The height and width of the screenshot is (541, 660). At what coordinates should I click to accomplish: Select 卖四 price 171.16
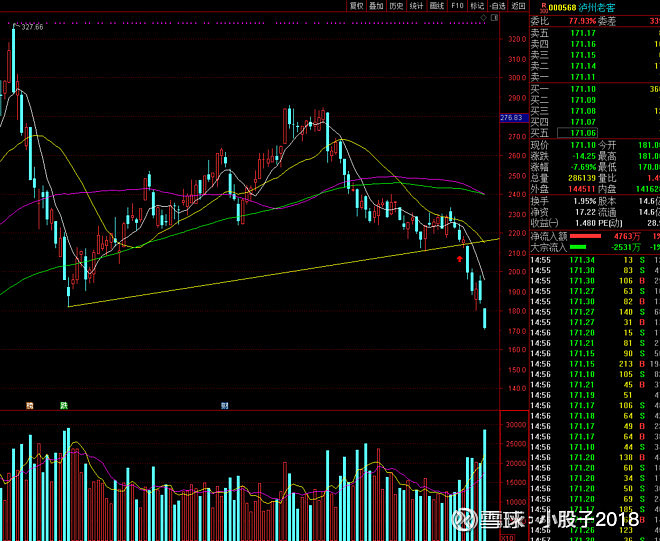pos(583,44)
